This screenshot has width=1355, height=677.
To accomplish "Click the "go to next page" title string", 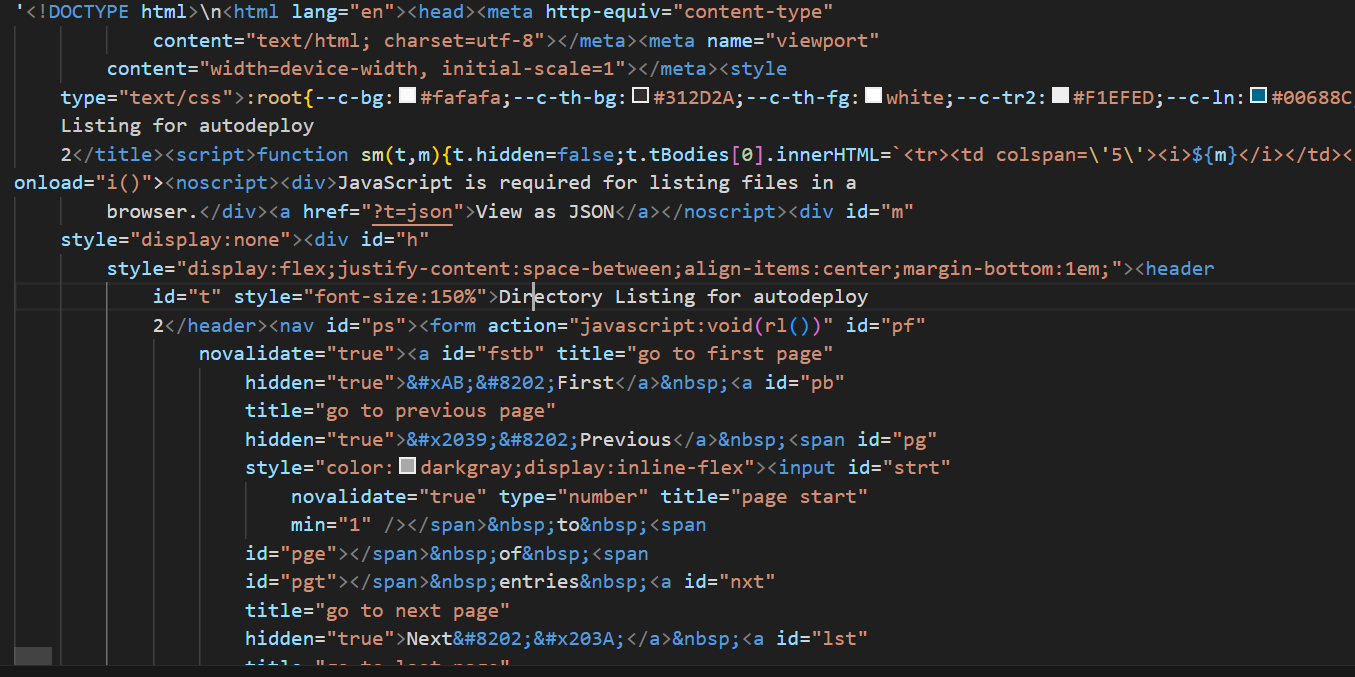I will point(412,610).
